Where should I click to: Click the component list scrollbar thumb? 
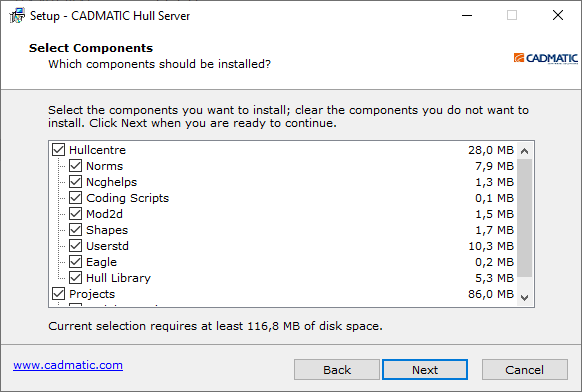(524, 218)
